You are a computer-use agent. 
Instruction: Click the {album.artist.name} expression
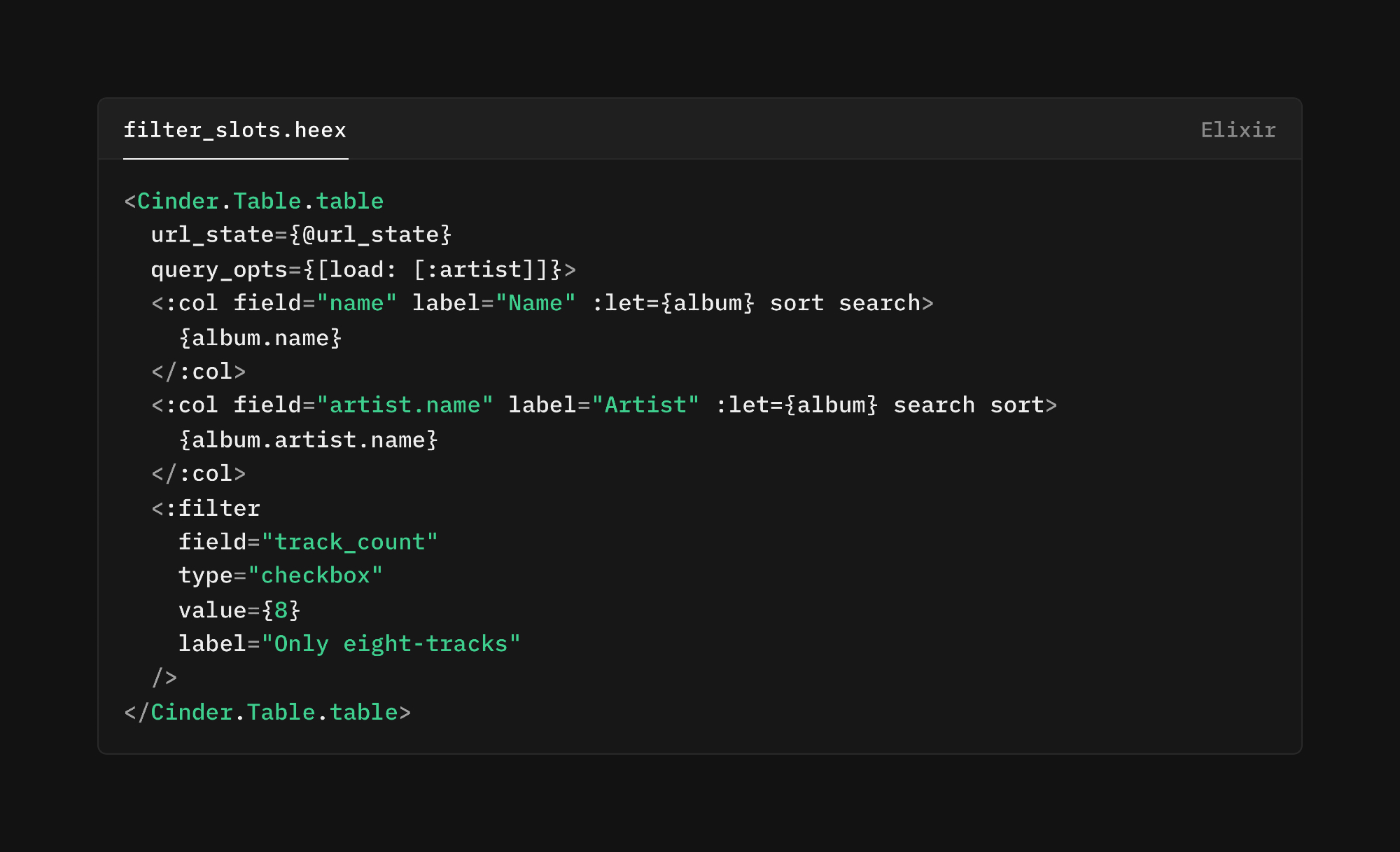(x=308, y=440)
